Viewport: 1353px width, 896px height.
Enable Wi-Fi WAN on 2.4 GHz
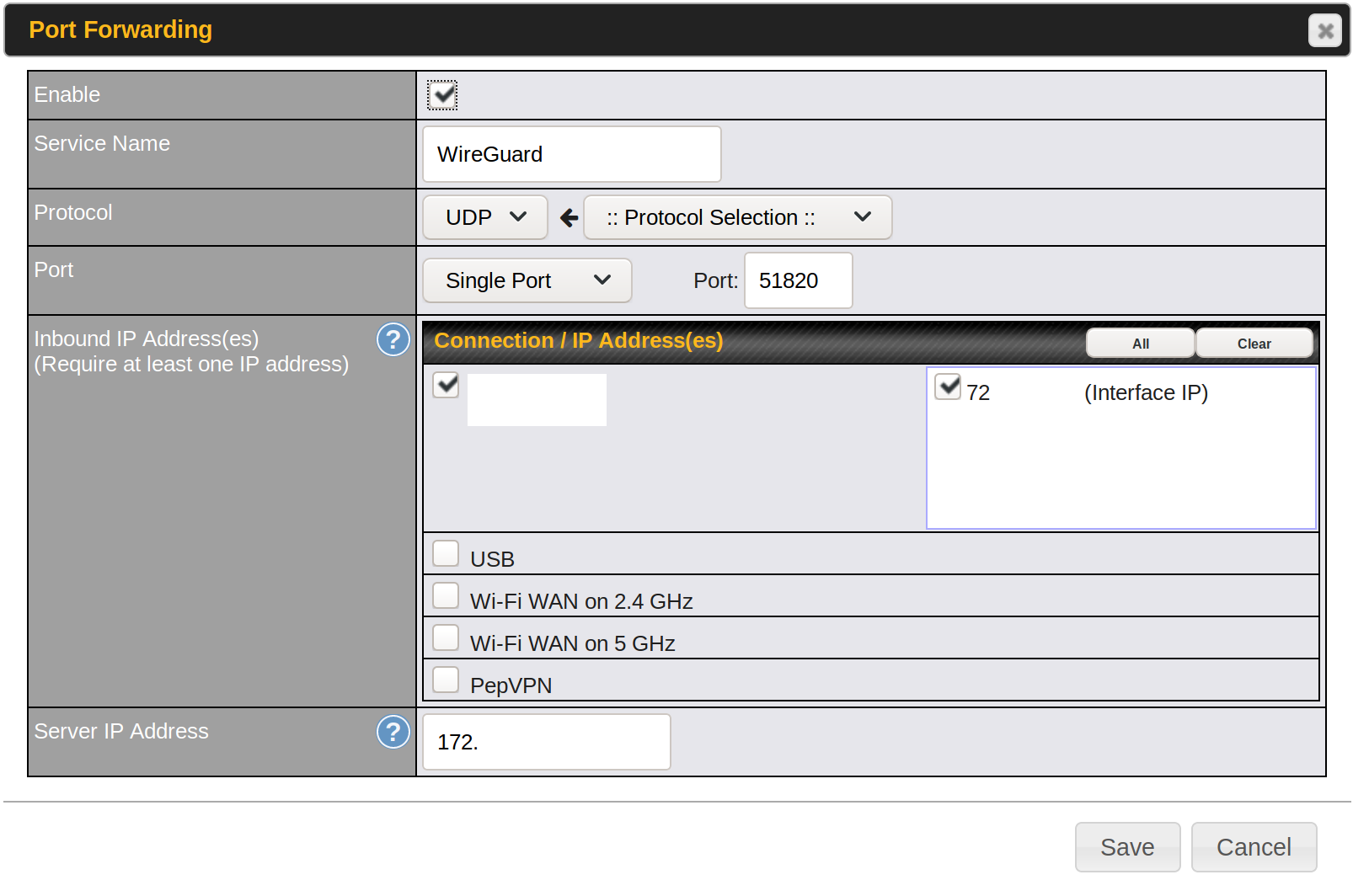[446, 596]
